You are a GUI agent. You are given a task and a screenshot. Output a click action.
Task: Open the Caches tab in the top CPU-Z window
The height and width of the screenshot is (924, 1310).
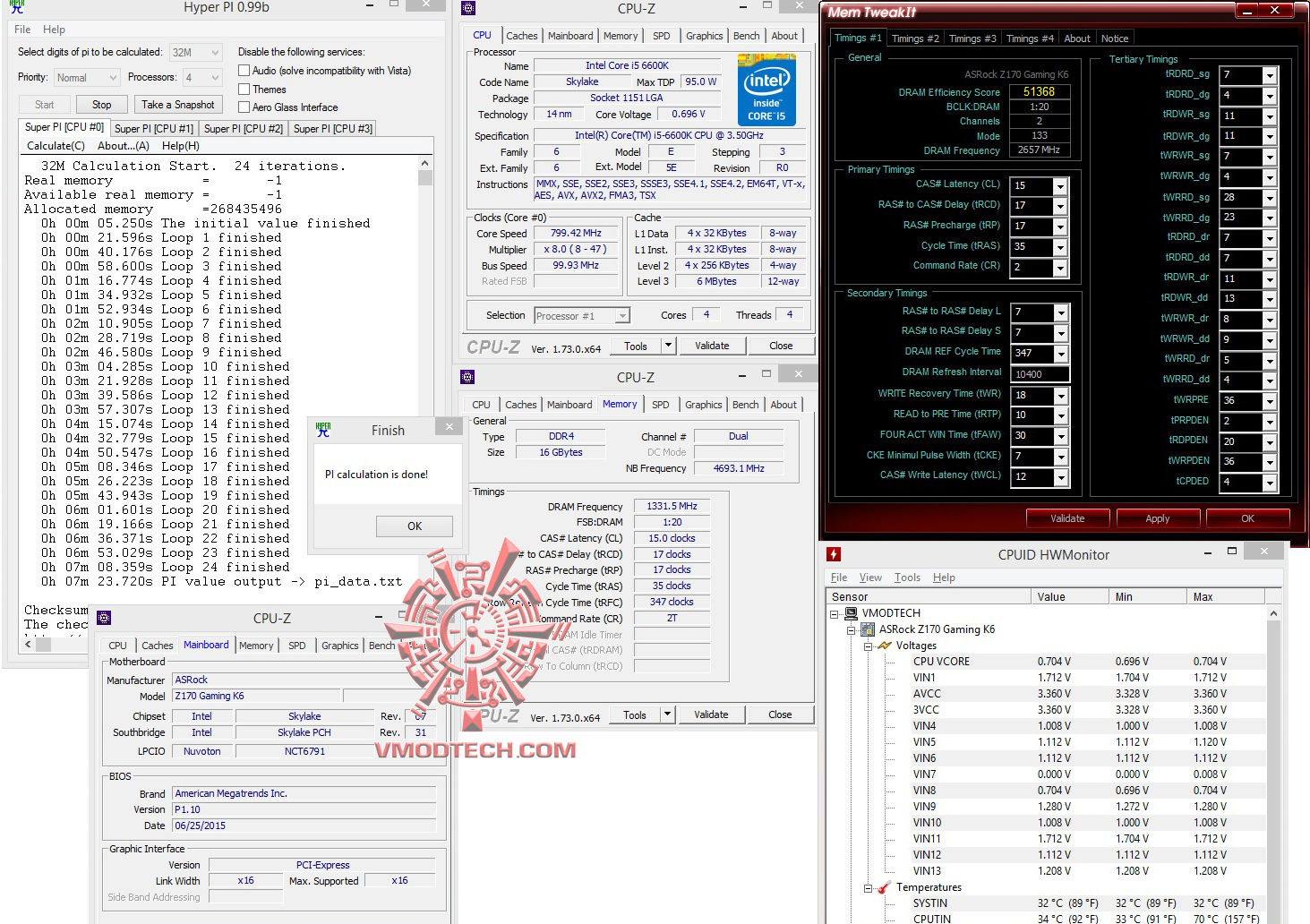pos(522,36)
